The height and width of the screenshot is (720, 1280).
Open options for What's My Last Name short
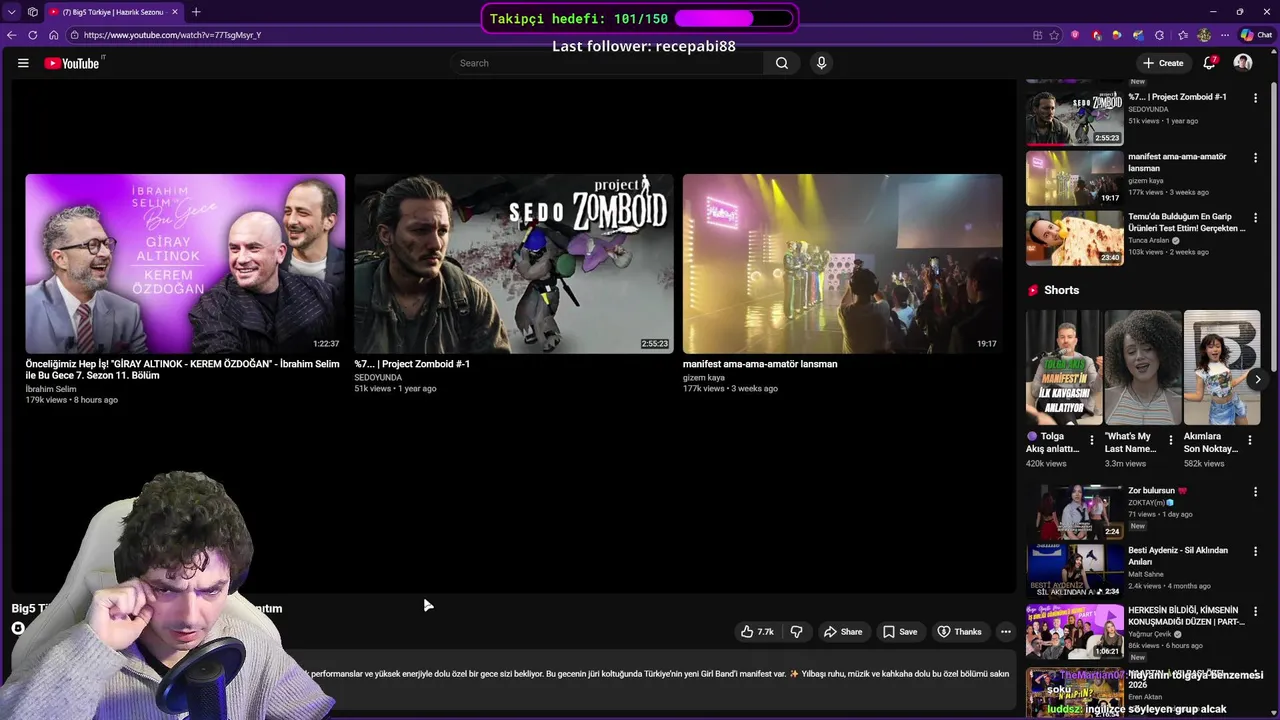(x=1171, y=440)
